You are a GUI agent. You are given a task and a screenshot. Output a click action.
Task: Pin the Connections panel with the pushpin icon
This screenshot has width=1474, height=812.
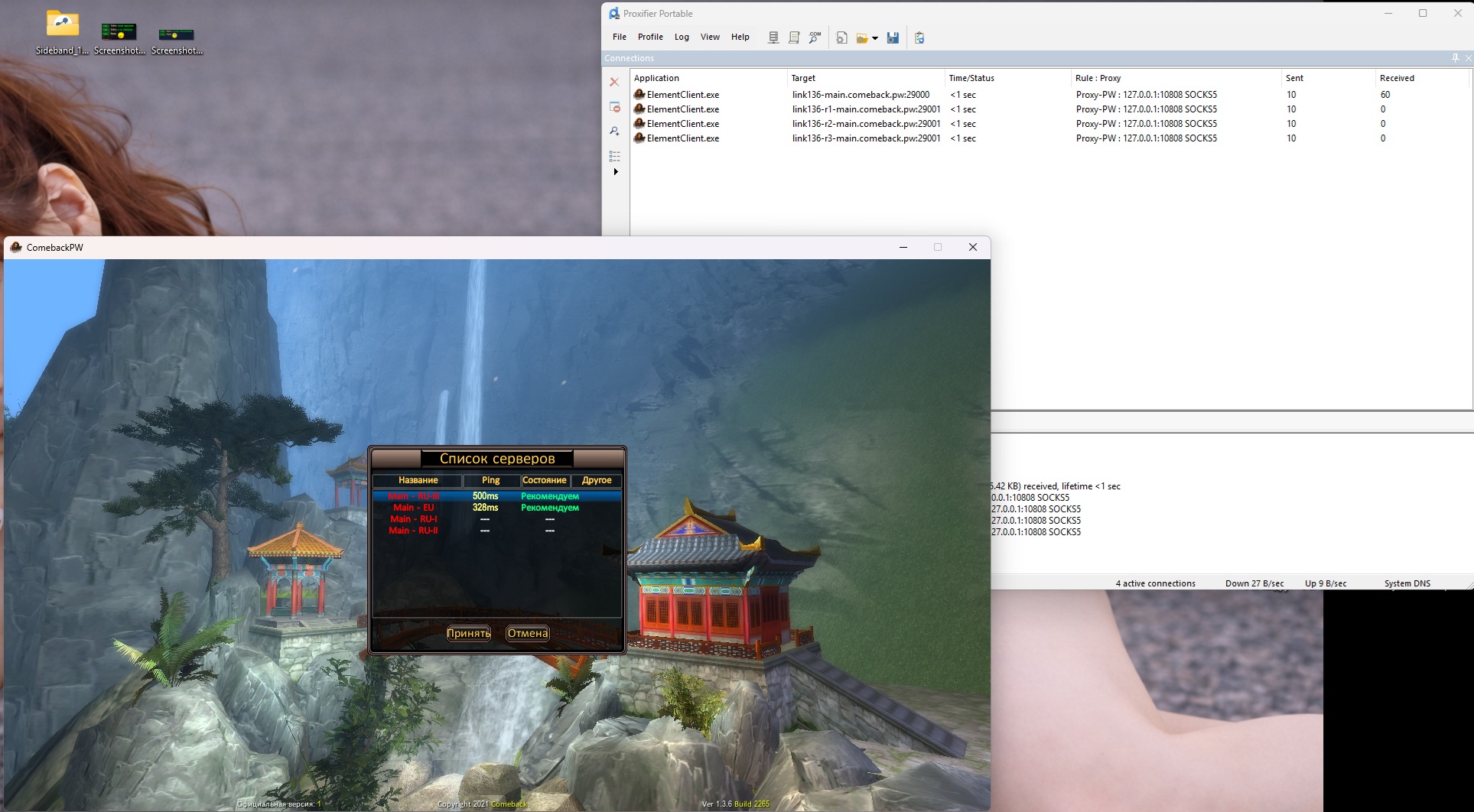coord(1455,58)
